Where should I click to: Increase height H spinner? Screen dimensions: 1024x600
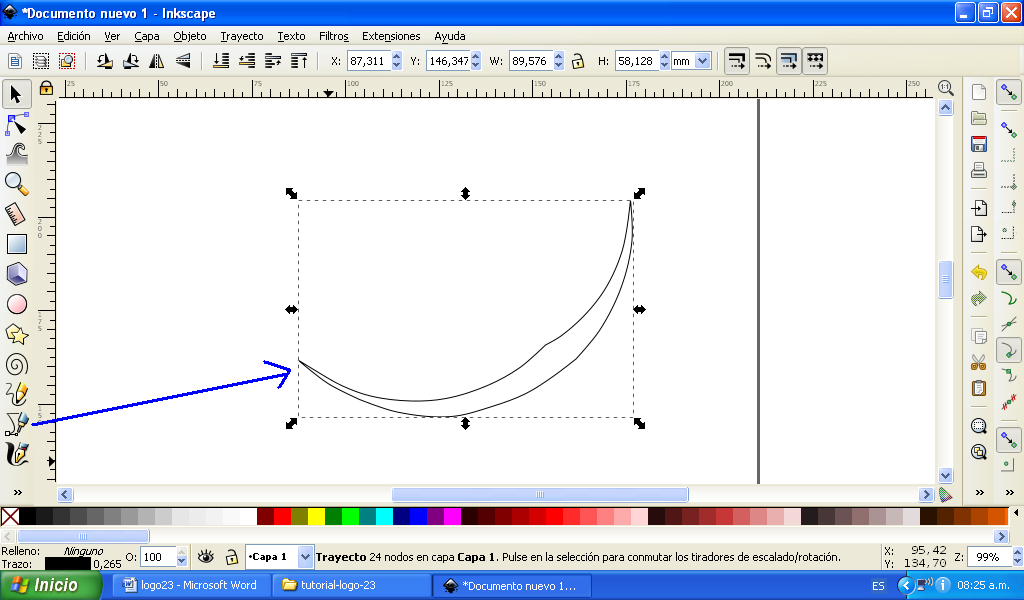click(664, 57)
